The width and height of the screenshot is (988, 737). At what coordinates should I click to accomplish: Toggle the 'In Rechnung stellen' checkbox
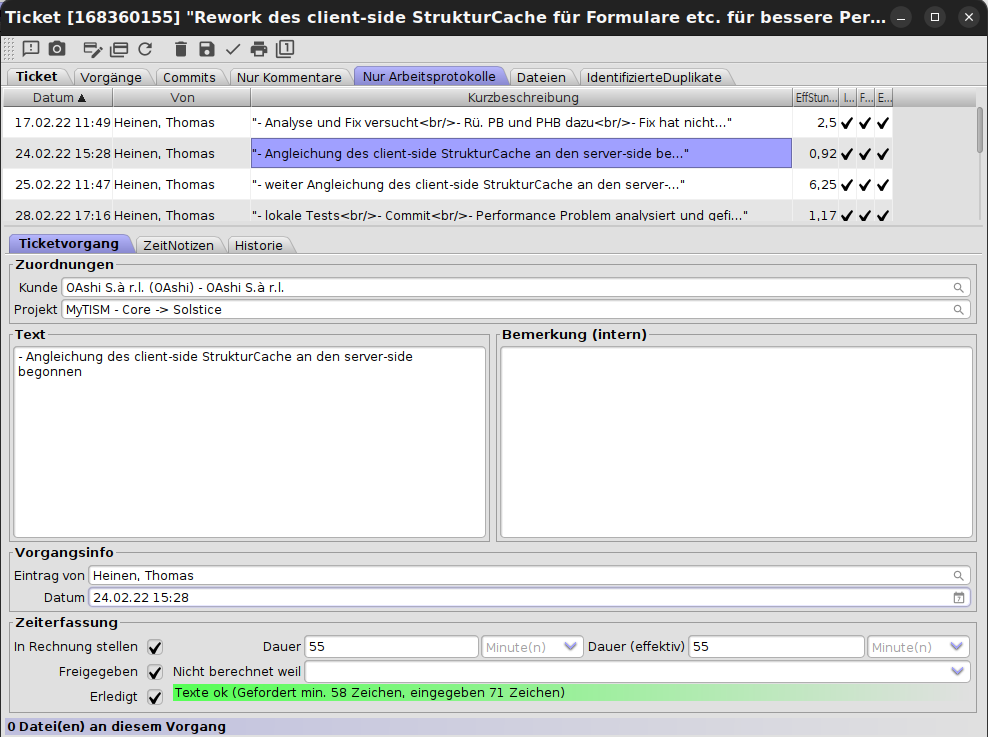[155, 647]
